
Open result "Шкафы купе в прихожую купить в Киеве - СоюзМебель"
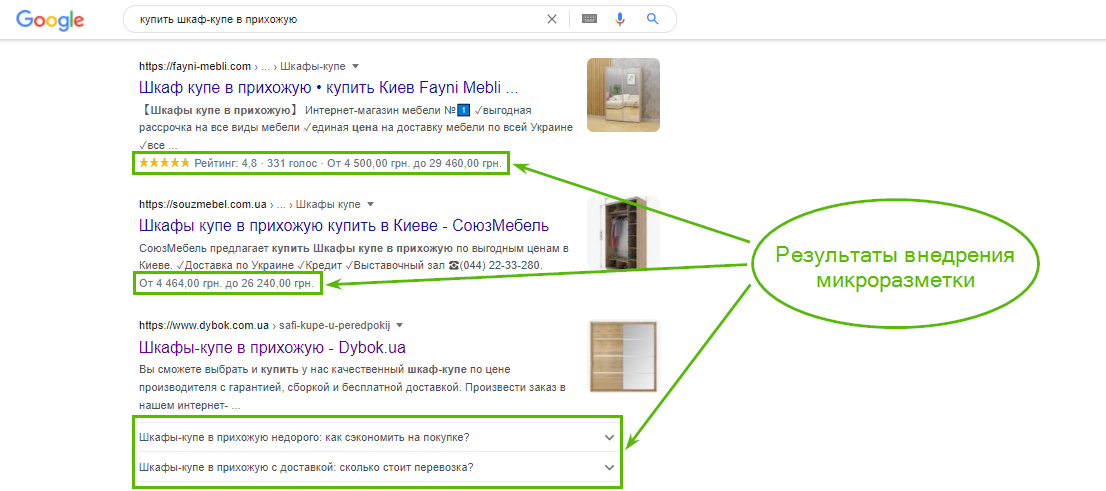point(344,226)
